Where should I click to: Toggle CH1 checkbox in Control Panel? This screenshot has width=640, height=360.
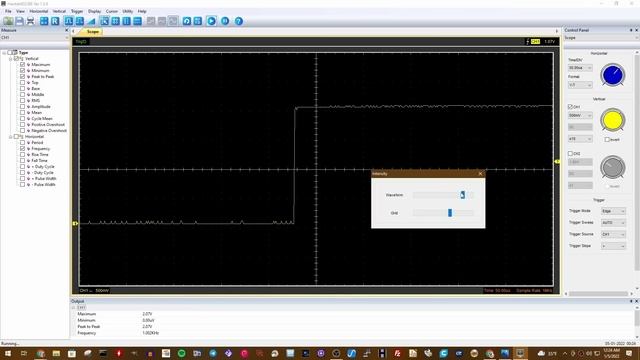[570, 107]
